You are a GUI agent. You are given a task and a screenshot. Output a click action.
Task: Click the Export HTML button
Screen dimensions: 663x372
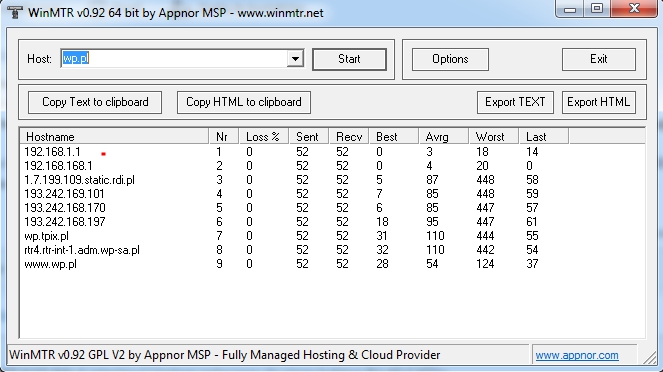(x=599, y=102)
